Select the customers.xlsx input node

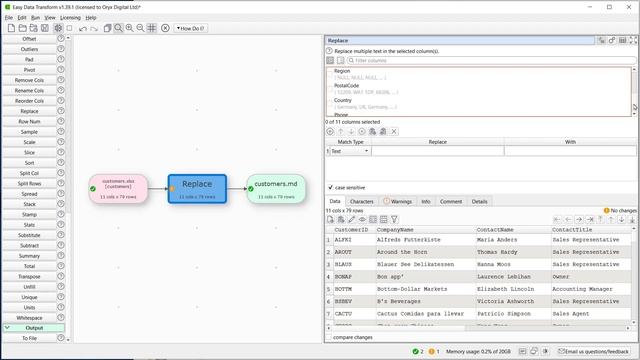(118, 189)
